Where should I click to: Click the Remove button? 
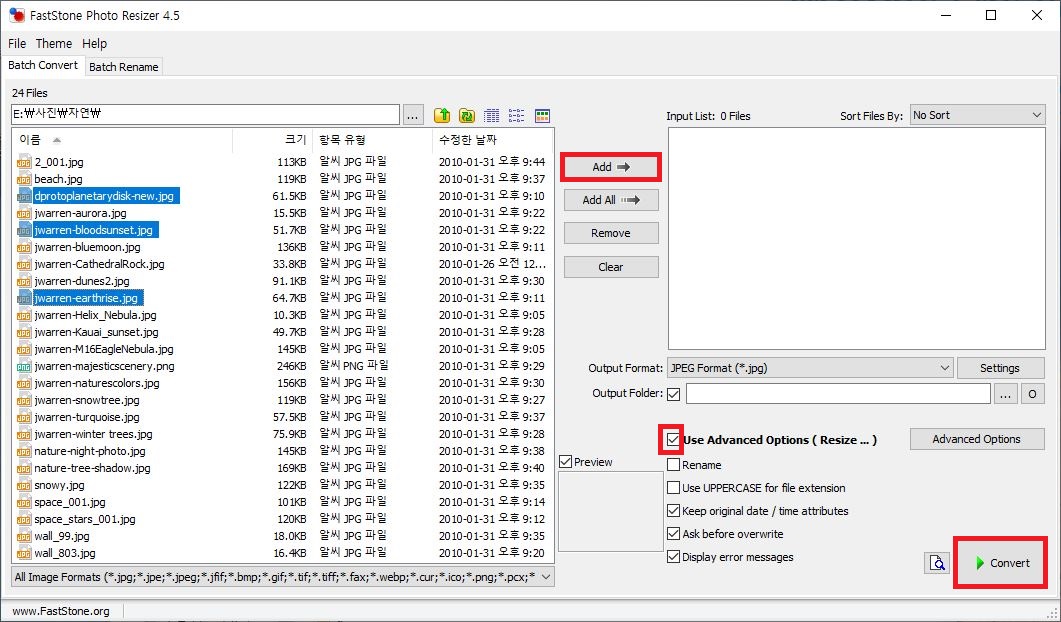click(611, 233)
